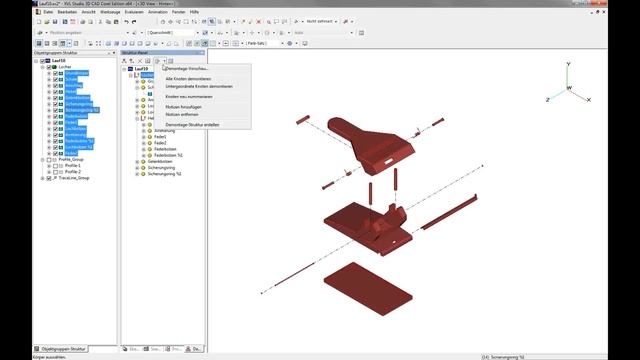Click the Undo arrow icon

pyautogui.click(x=127, y=22)
